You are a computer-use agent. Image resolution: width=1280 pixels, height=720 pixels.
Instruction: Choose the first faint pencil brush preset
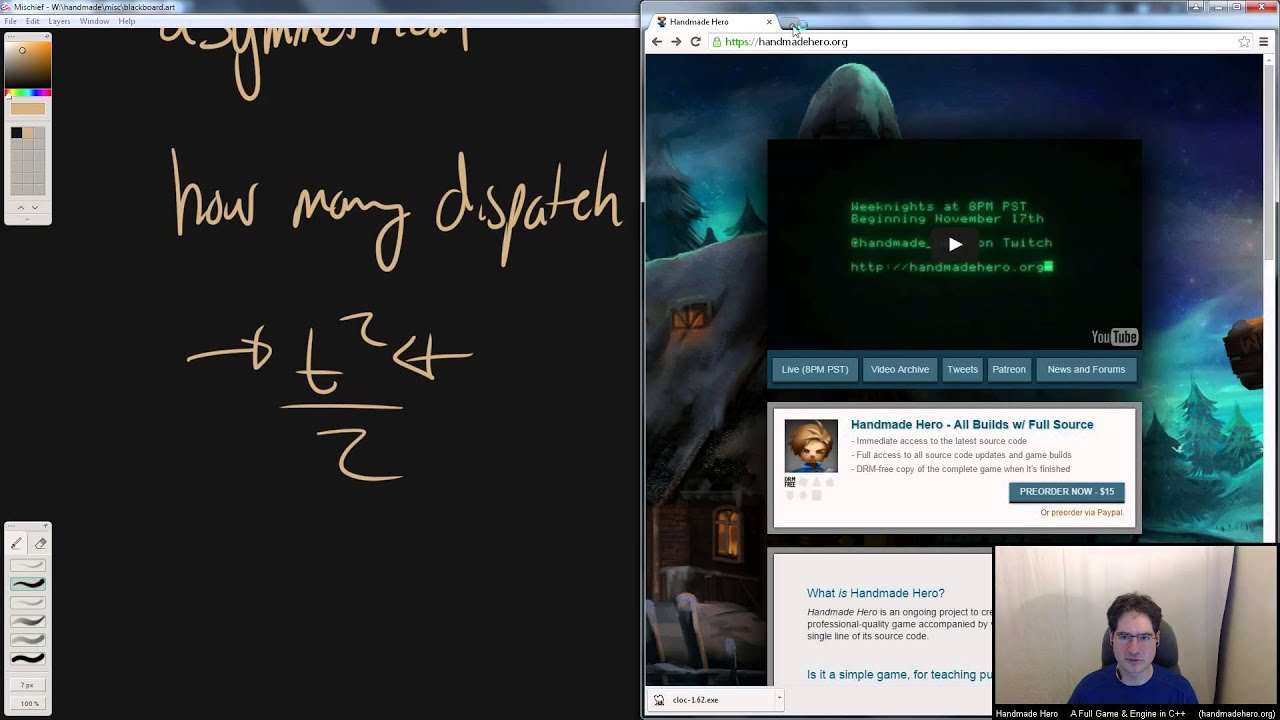click(28, 565)
